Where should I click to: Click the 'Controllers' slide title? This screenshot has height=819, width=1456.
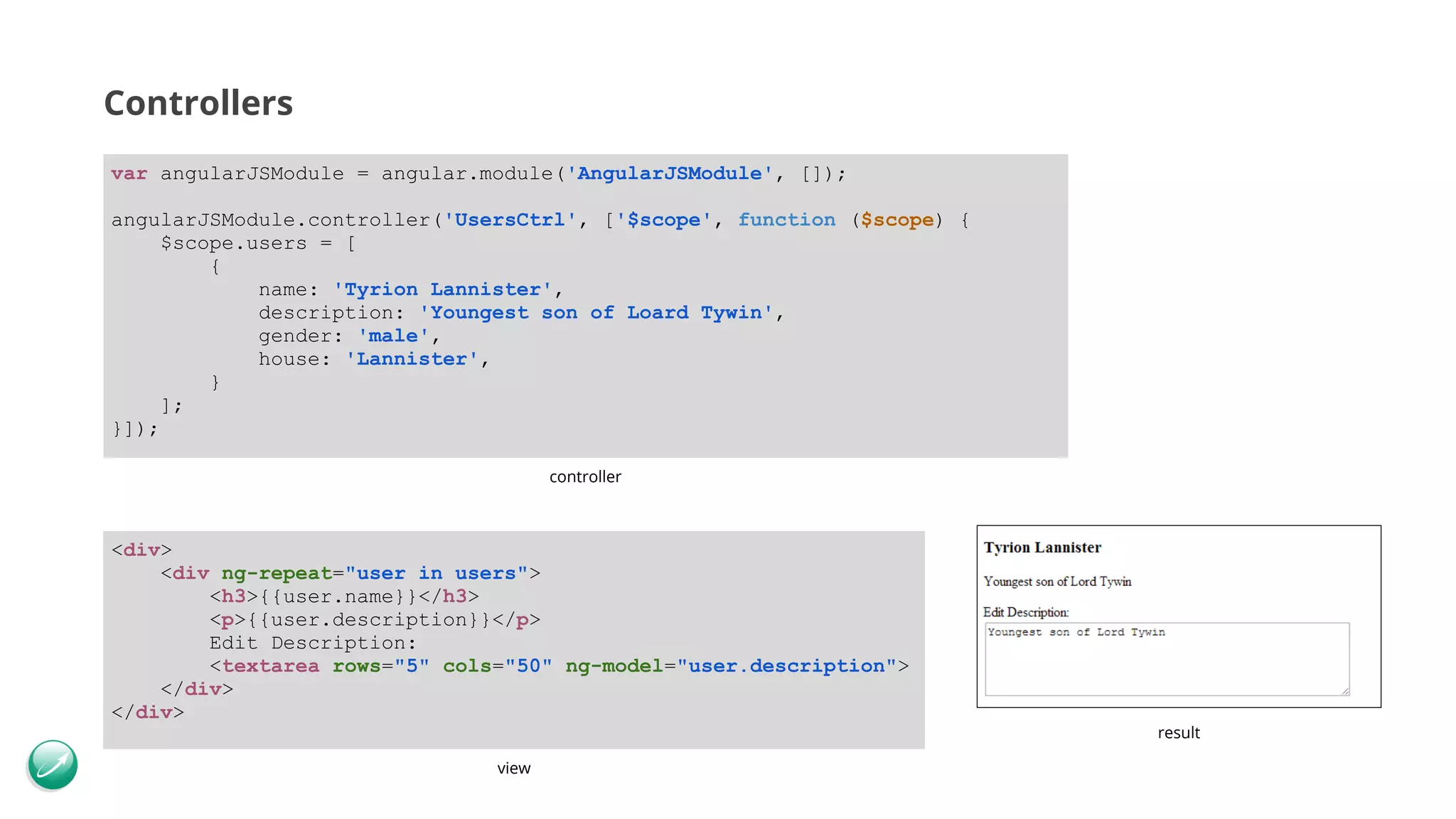coord(198,103)
